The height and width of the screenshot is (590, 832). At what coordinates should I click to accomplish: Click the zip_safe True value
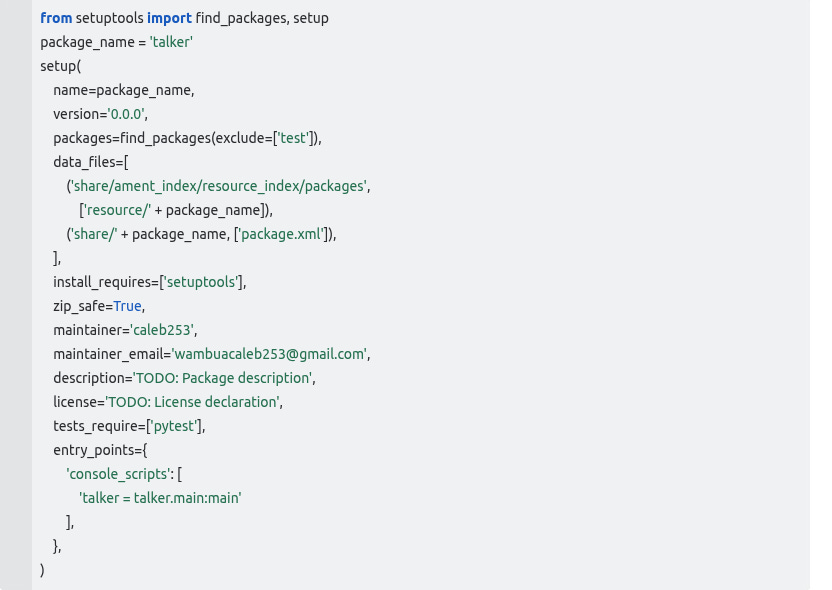(x=127, y=306)
